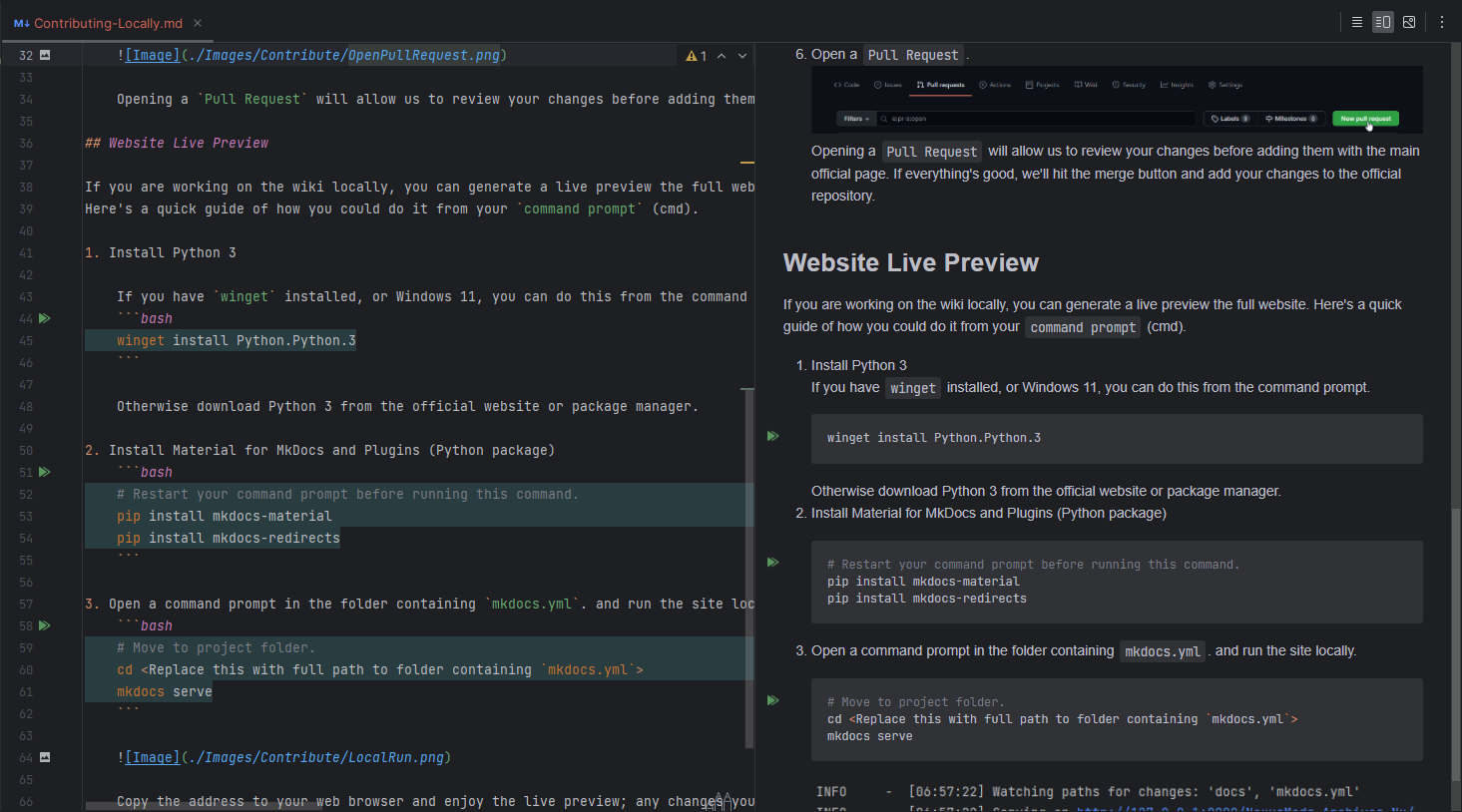Click 'Otherwise download Python 3' line in preview

[1046, 491]
